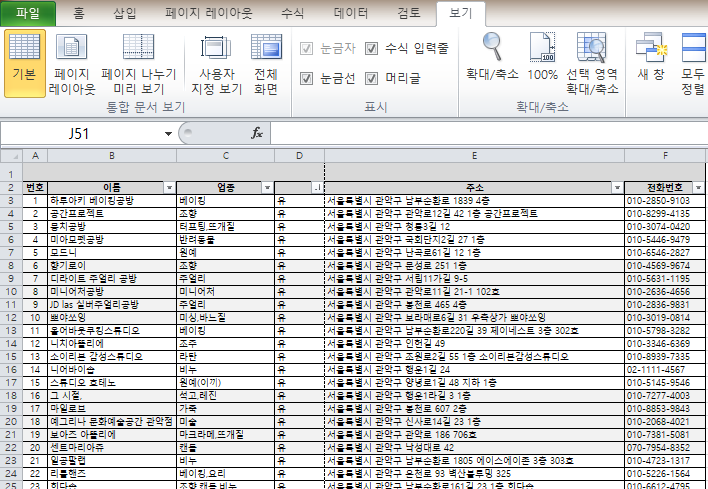Image resolution: width=708 pixels, height=489 pixels.
Task: Toggle the Formula Bar (수식 입력줄) checkbox
Action: (371, 48)
